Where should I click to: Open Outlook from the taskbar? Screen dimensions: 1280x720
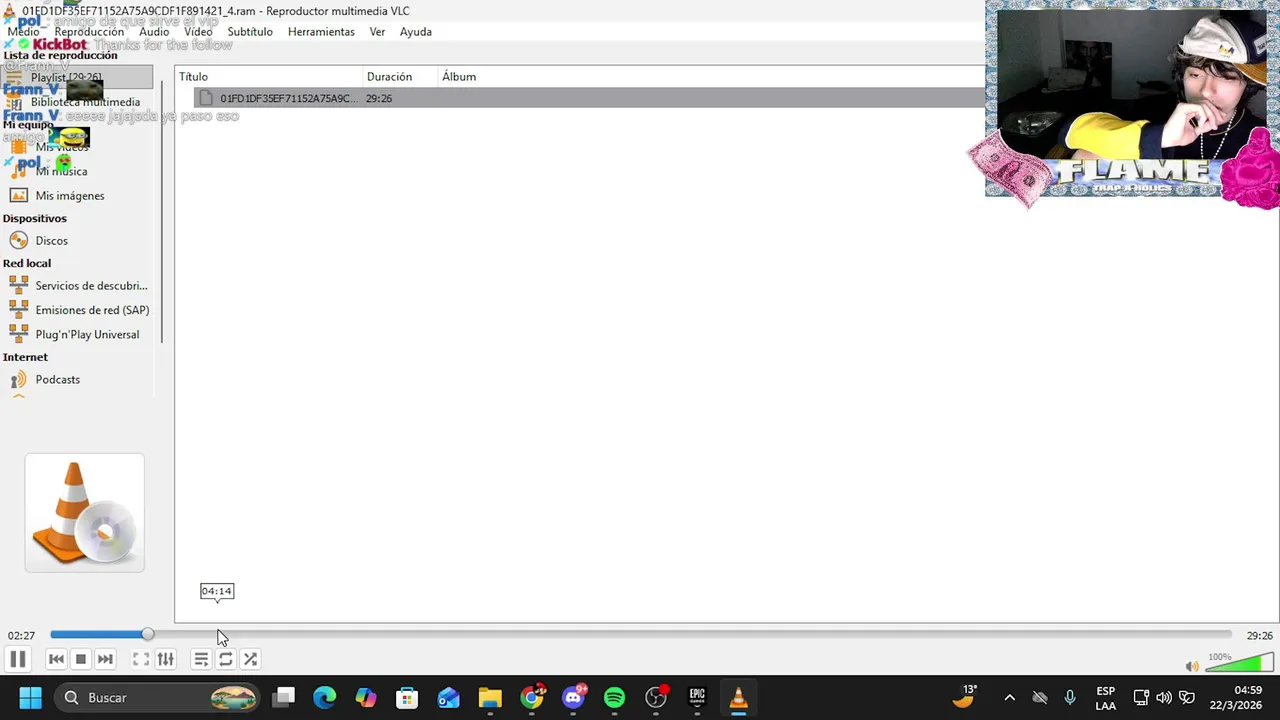point(448,698)
